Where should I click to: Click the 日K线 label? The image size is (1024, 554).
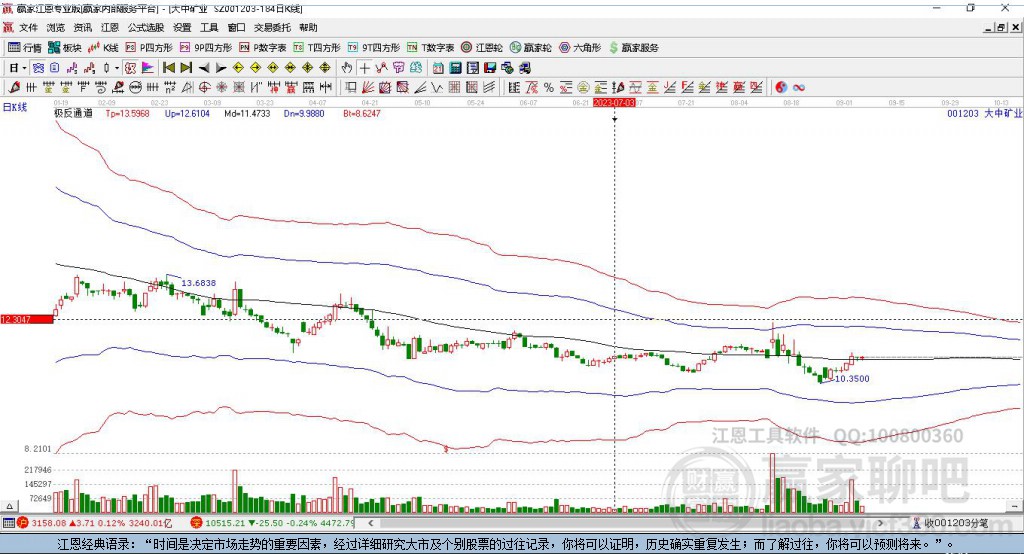pos(15,107)
